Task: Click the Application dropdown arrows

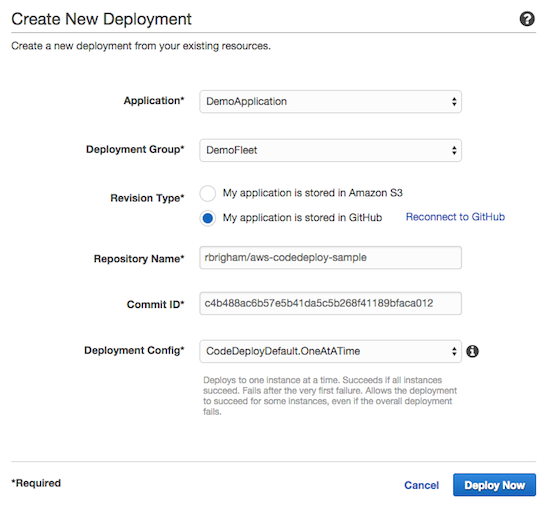Action: click(454, 102)
